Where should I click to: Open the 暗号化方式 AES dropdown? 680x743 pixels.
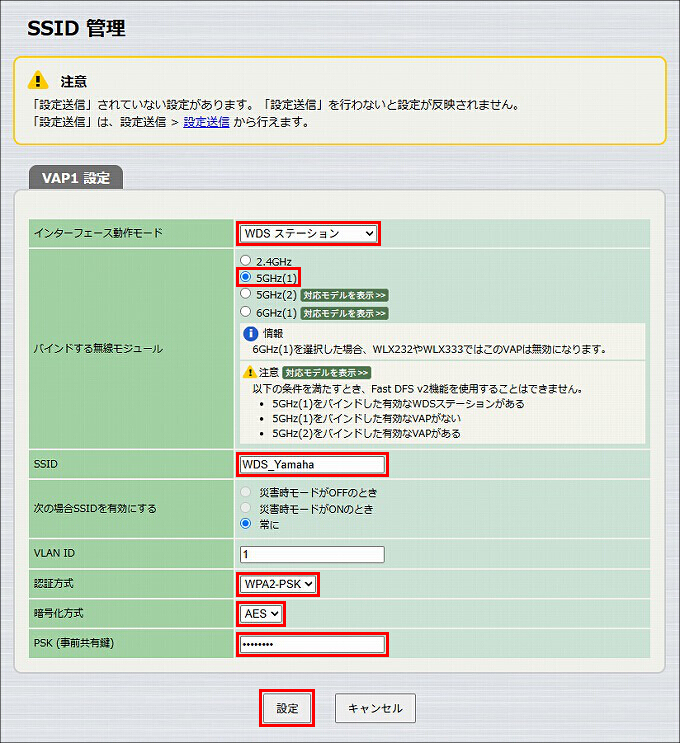click(x=261, y=614)
